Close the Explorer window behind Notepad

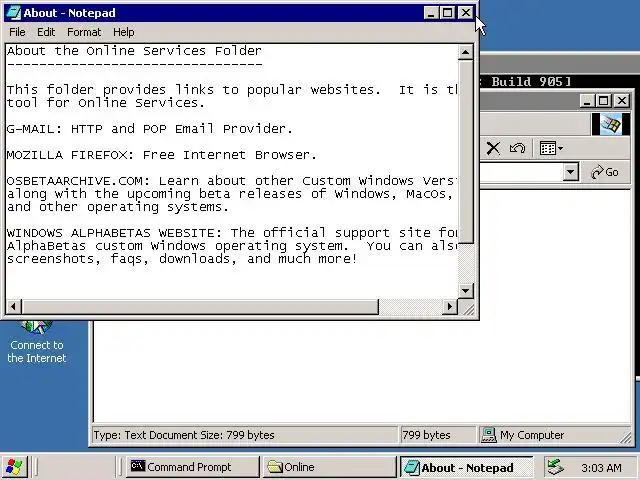point(622,100)
